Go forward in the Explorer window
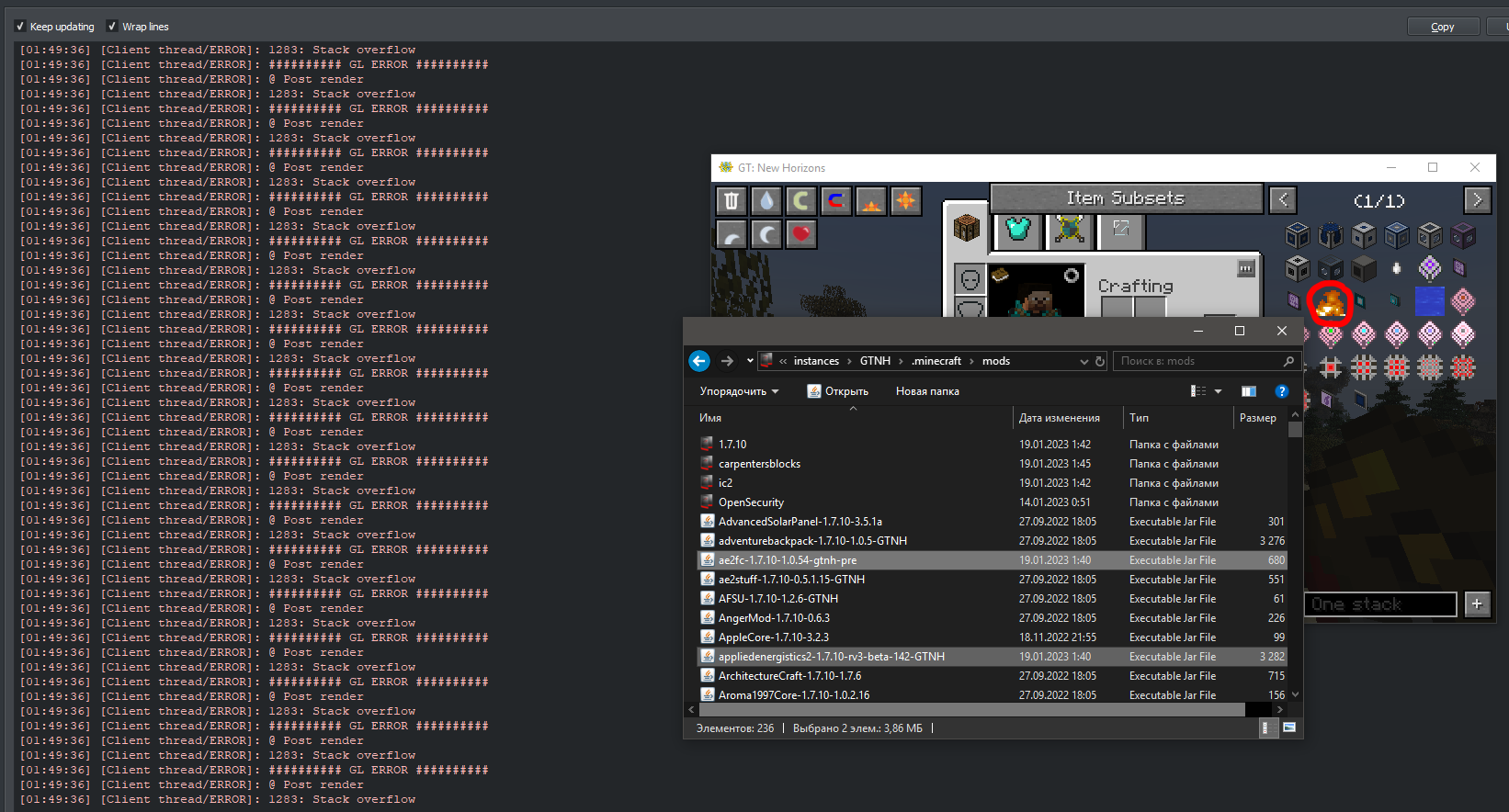1509x812 pixels. tap(727, 361)
